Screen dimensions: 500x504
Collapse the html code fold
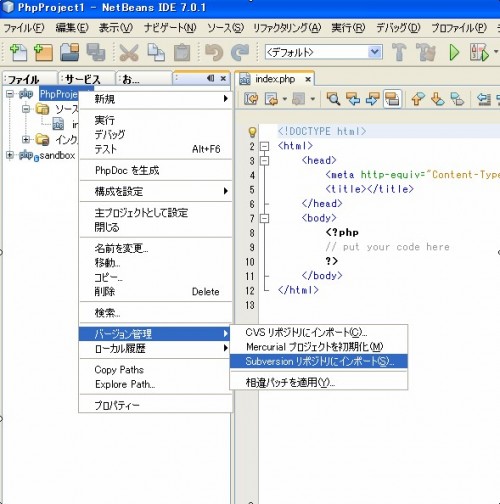point(265,146)
